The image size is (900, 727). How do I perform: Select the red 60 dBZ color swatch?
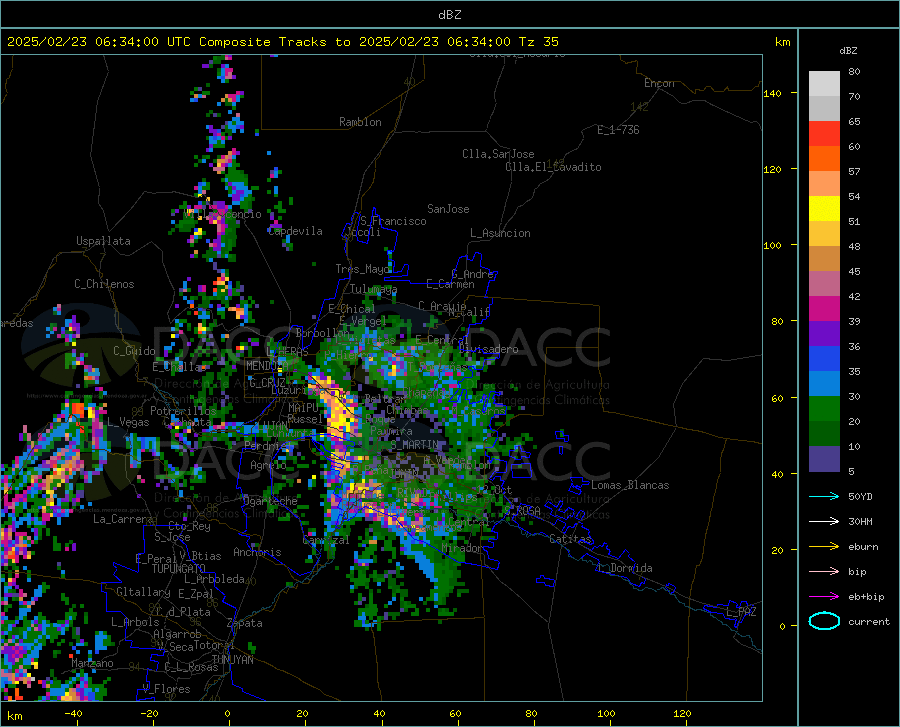824,134
